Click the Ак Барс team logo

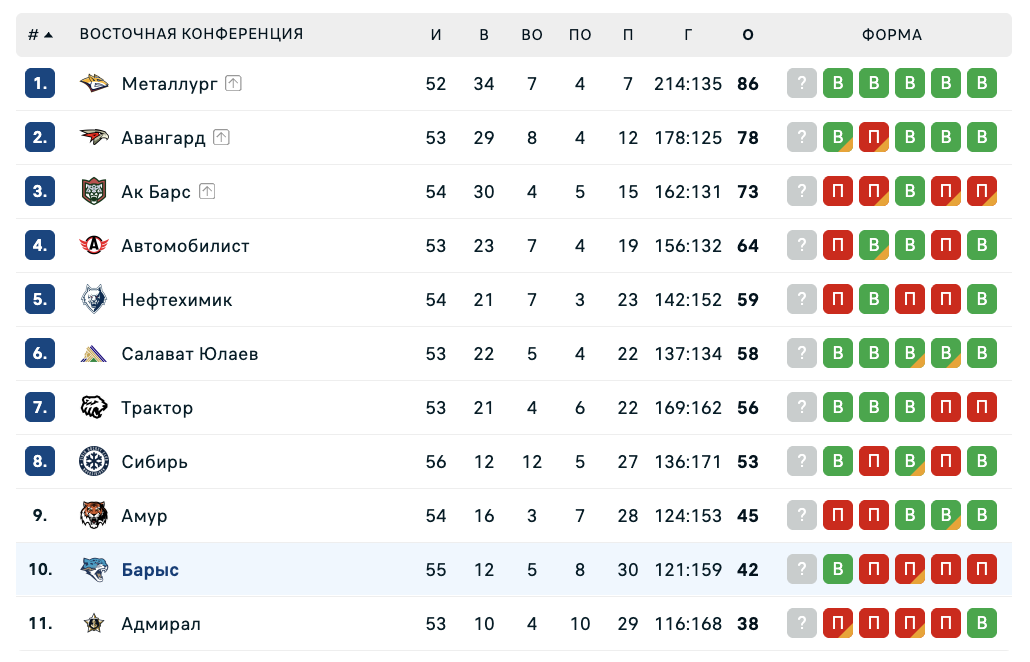pyautogui.click(x=93, y=192)
